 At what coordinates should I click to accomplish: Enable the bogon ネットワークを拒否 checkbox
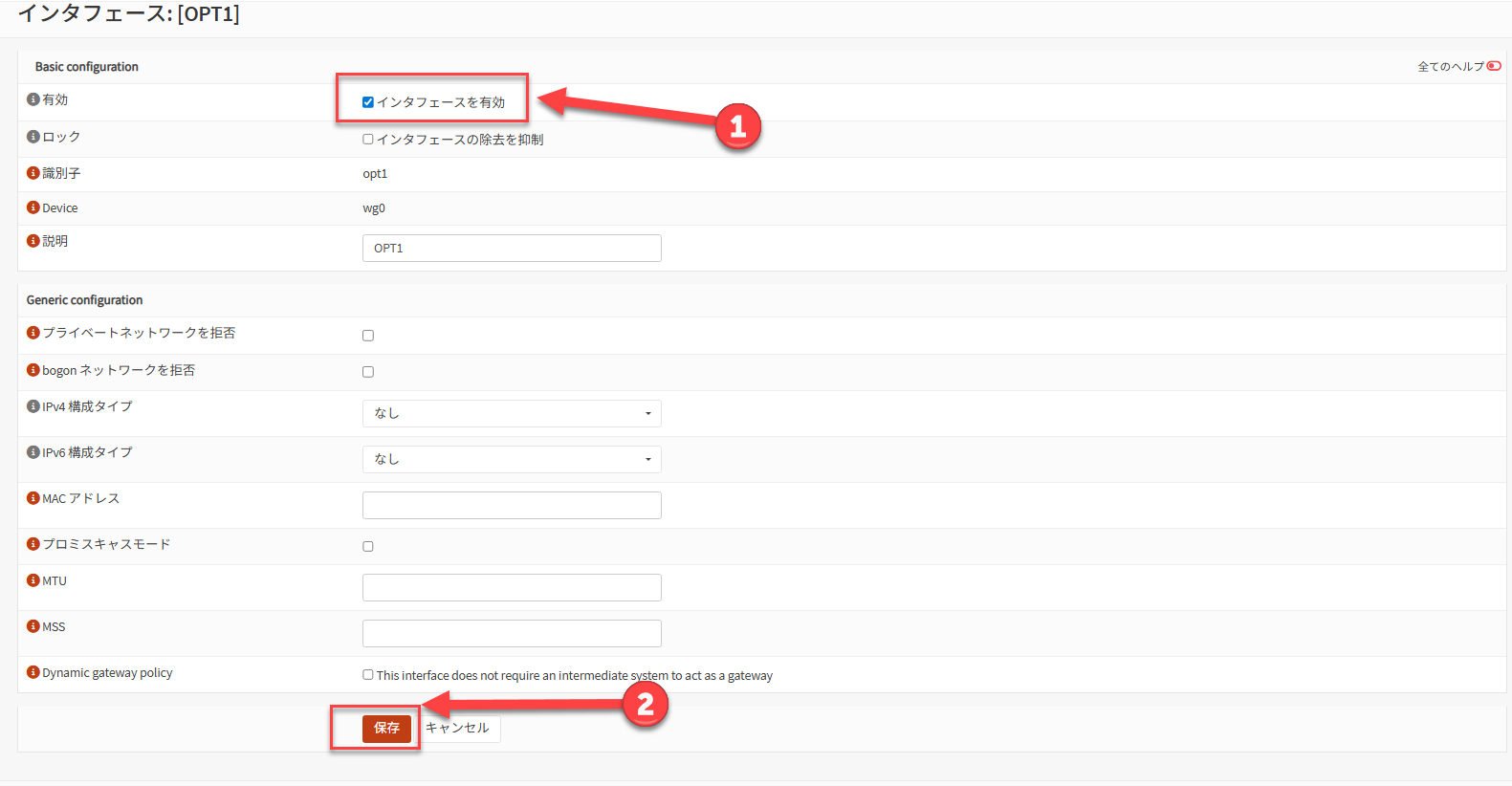pyautogui.click(x=368, y=372)
